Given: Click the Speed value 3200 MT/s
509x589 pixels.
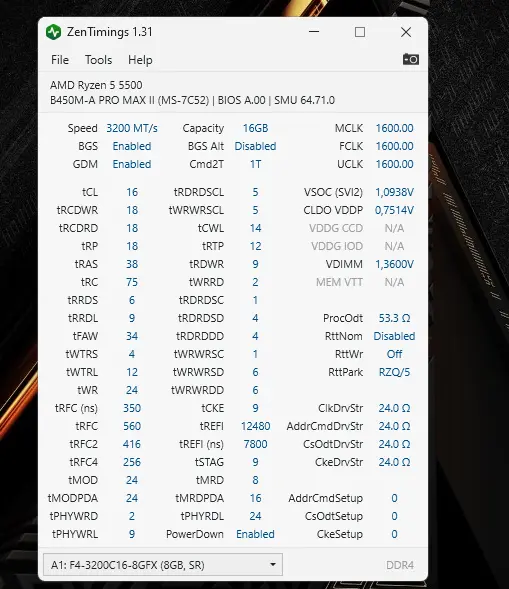Looking at the screenshot, I should pyautogui.click(x=132, y=128).
